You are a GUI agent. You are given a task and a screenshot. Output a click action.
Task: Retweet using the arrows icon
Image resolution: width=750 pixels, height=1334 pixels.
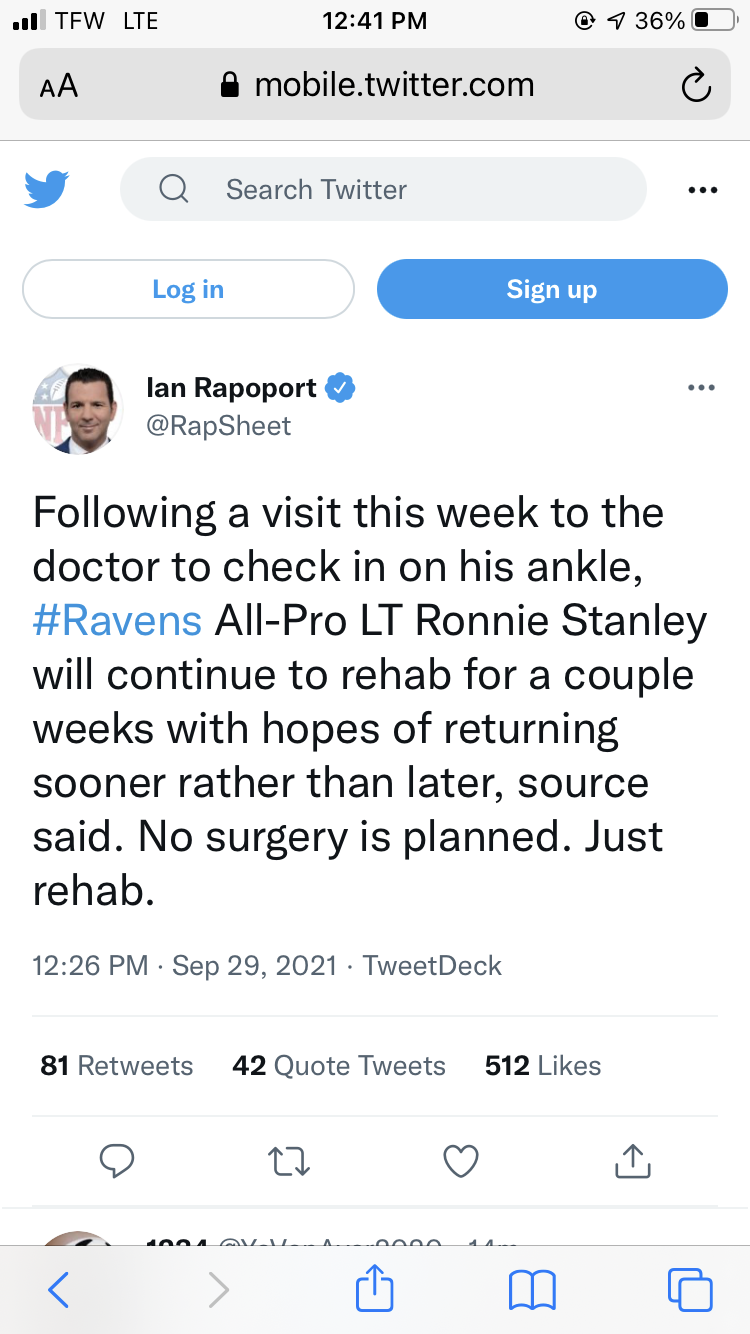[x=290, y=1161]
